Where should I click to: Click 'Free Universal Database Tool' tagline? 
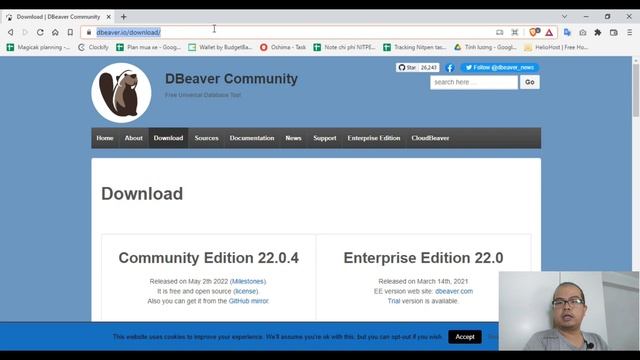[x=203, y=95]
